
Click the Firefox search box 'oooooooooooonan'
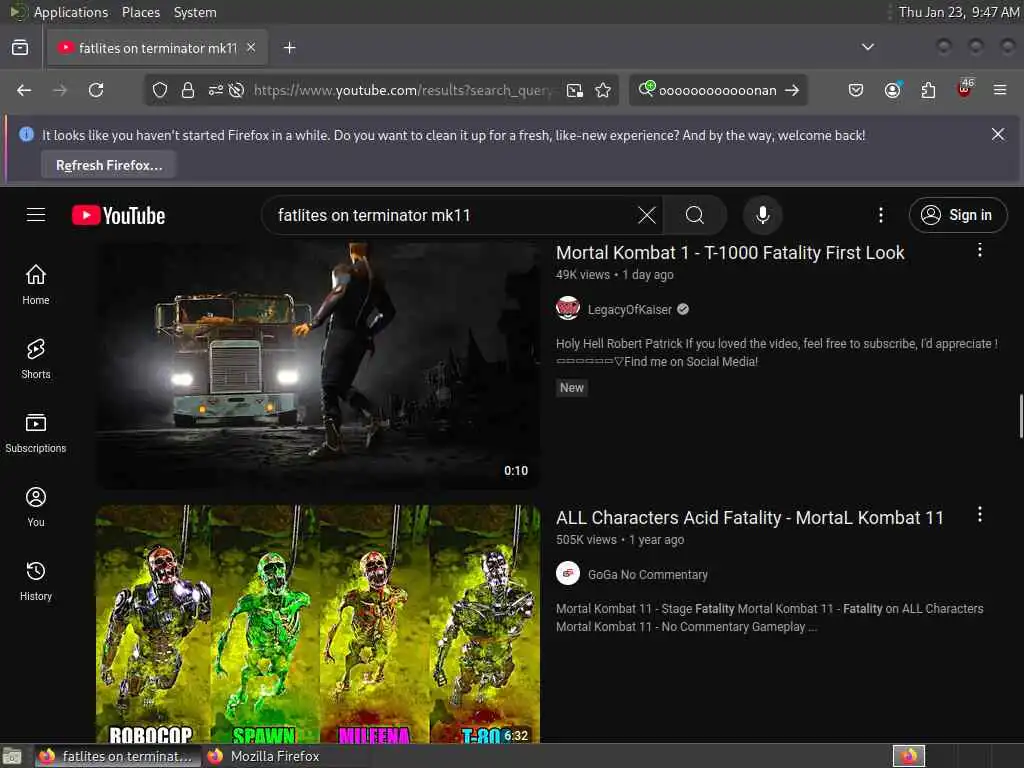(717, 90)
